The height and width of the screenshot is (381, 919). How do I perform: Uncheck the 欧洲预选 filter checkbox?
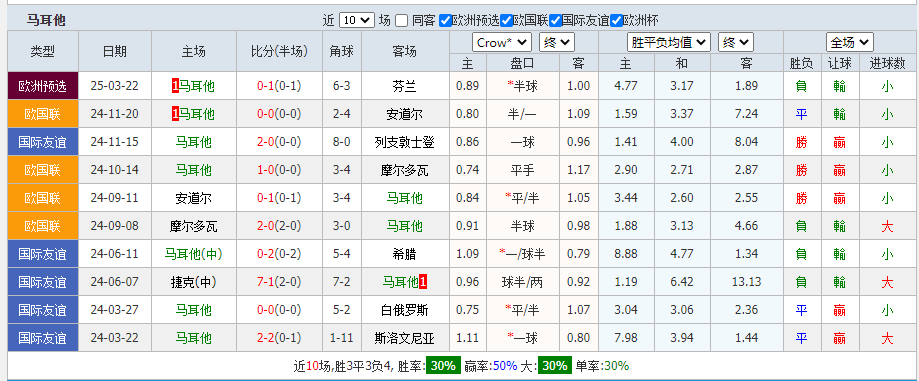pos(445,21)
